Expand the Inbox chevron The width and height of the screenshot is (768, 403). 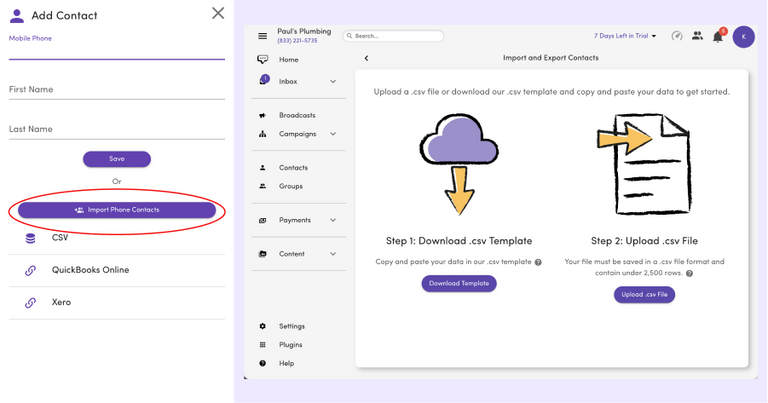pyautogui.click(x=333, y=82)
